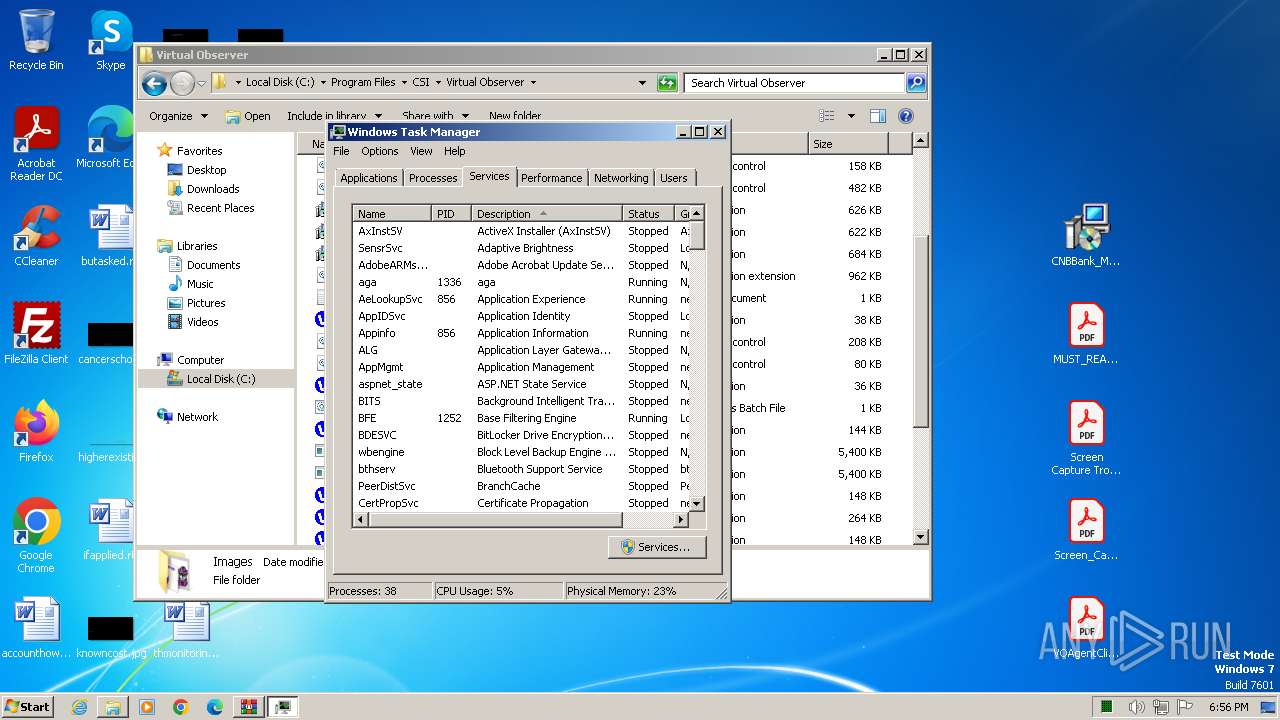This screenshot has height=720, width=1280.
Task: Open the Options menu in Task Manager
Action: click(380, 151)
